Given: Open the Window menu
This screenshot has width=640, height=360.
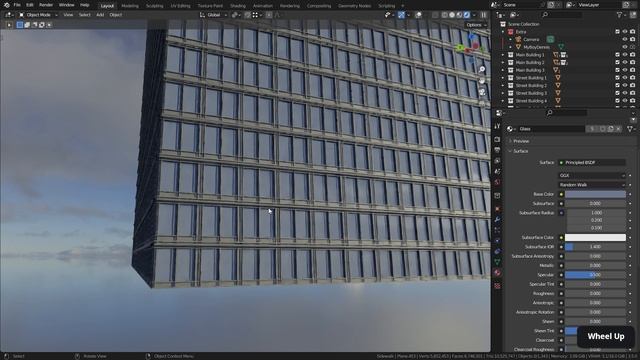Looking at the screenshot, I should point(67,5).
